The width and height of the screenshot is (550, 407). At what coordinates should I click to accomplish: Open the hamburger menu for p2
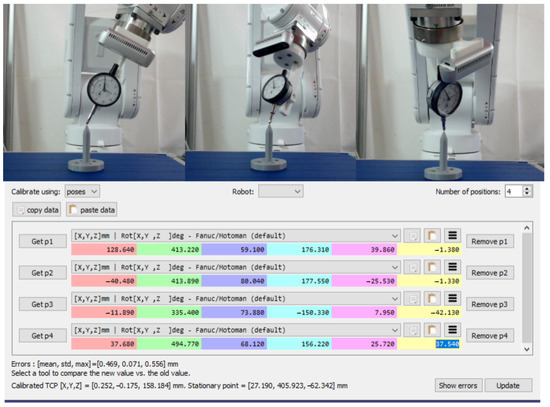click(x=452, y=267)
